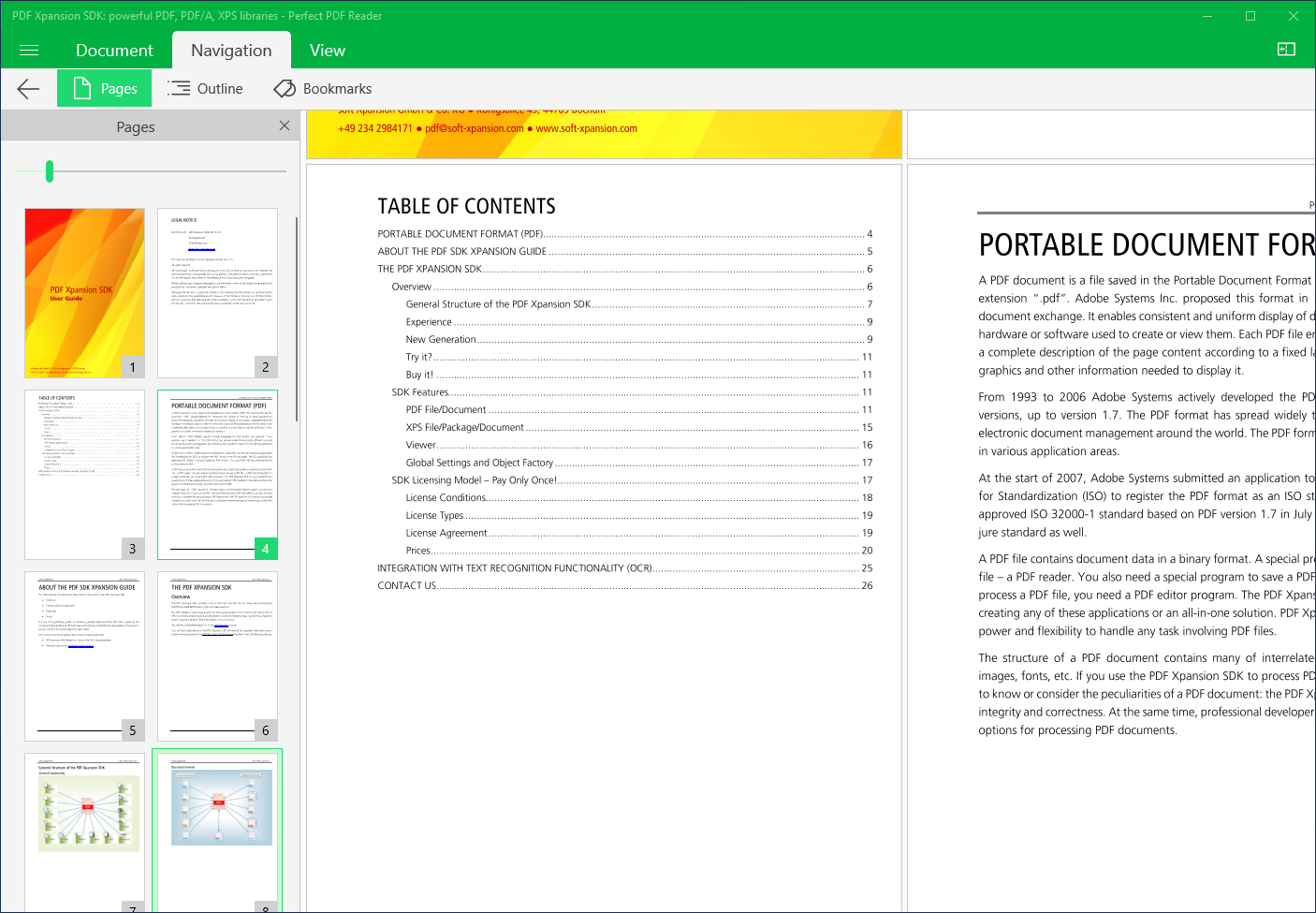Open the SDK Features table of contents entry
Viewport: 1316px width, 913px height.
(x=419, y=391)
